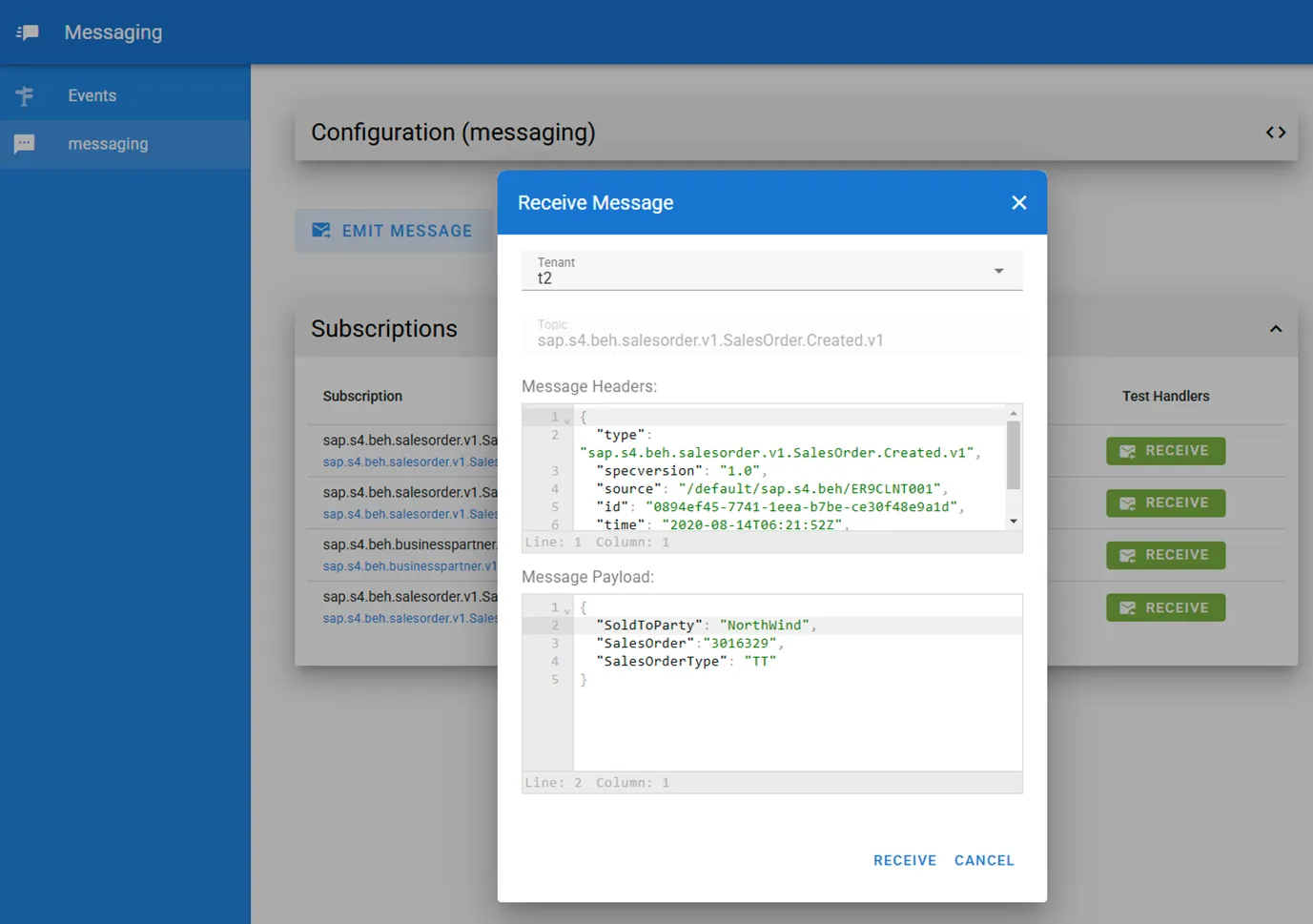Open the code view using the angle brackets icon
The height and width of the screenshot is (924, 1313).
(1276, 133)
